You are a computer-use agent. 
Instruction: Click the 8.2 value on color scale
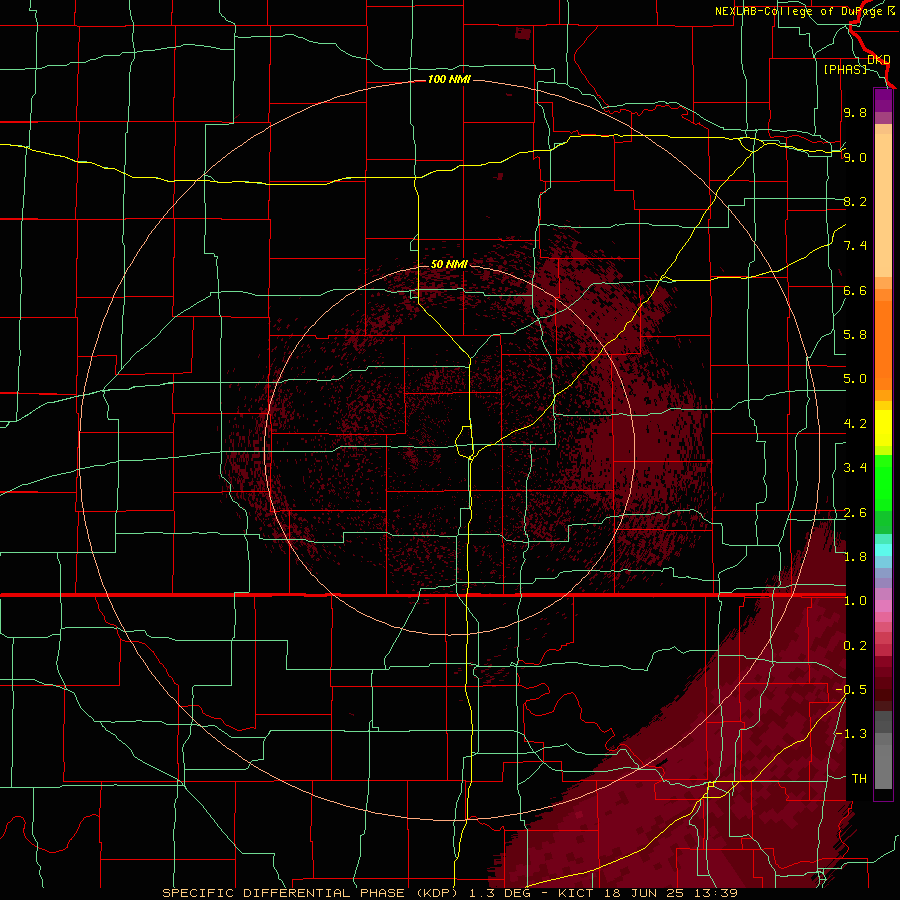point(855,201)
